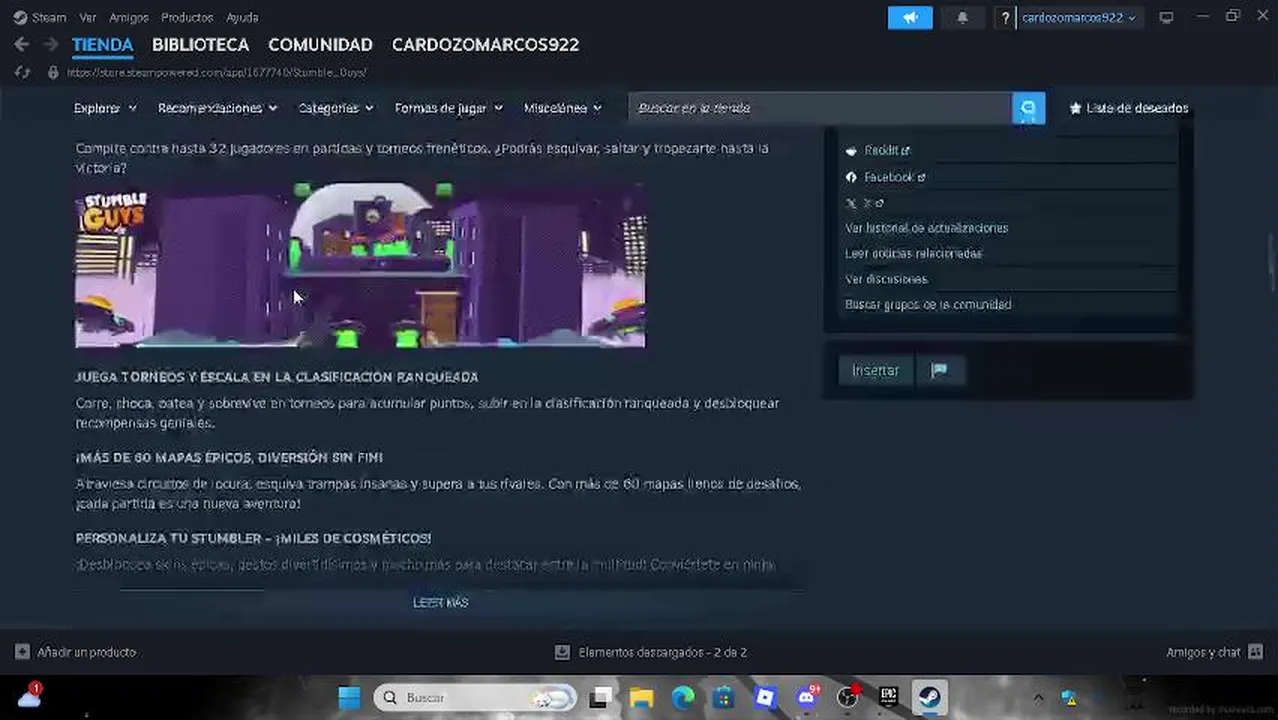Click the help question mark icon
Image resolution: width=1278 pixels, height=720 pixels.
pos(1005,17)
